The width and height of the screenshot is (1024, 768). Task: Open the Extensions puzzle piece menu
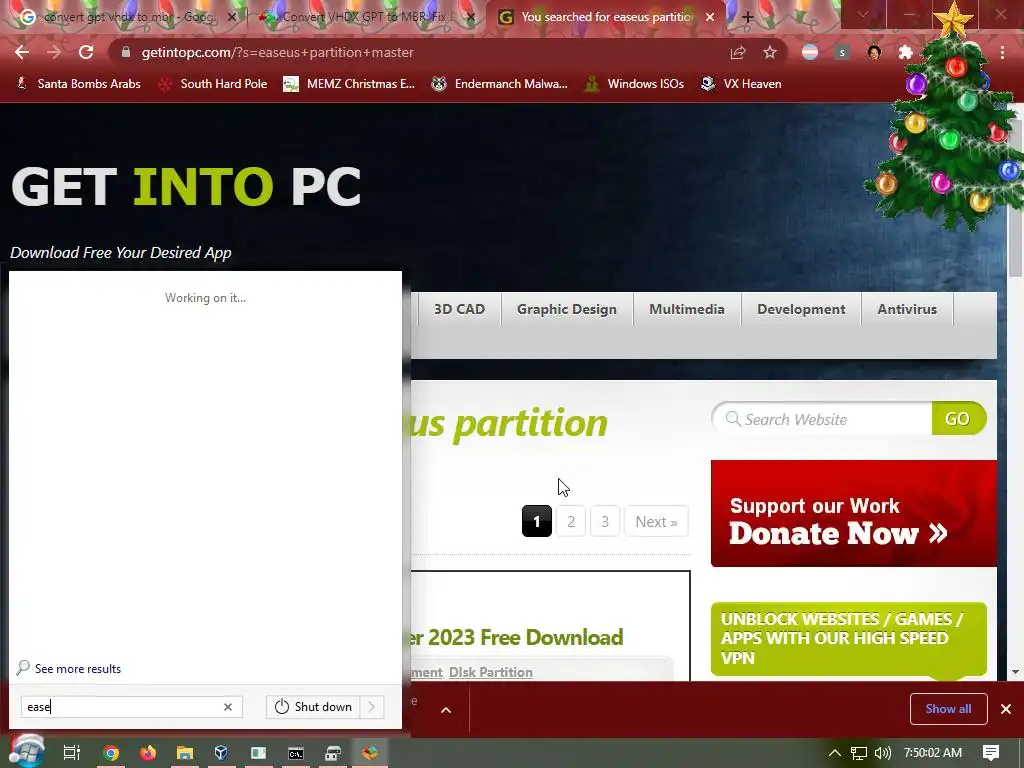pyautogui.click(x=906, y=52)
